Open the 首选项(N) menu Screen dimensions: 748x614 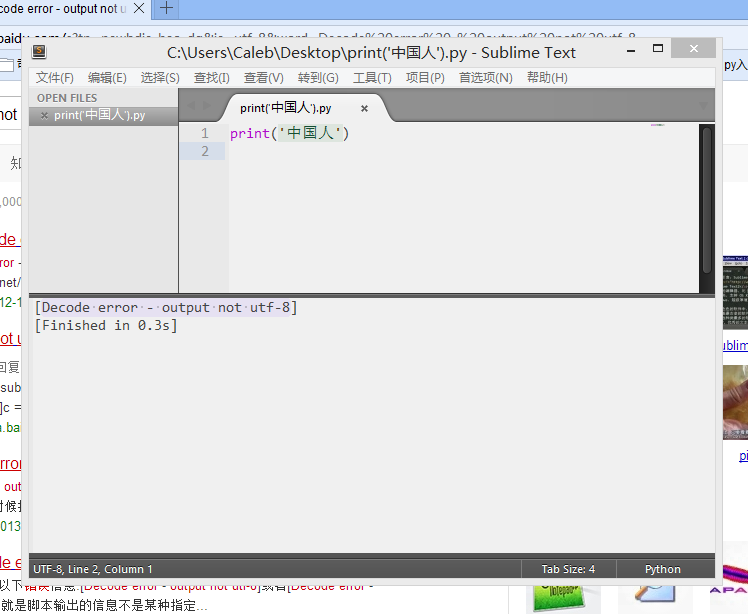486,78
